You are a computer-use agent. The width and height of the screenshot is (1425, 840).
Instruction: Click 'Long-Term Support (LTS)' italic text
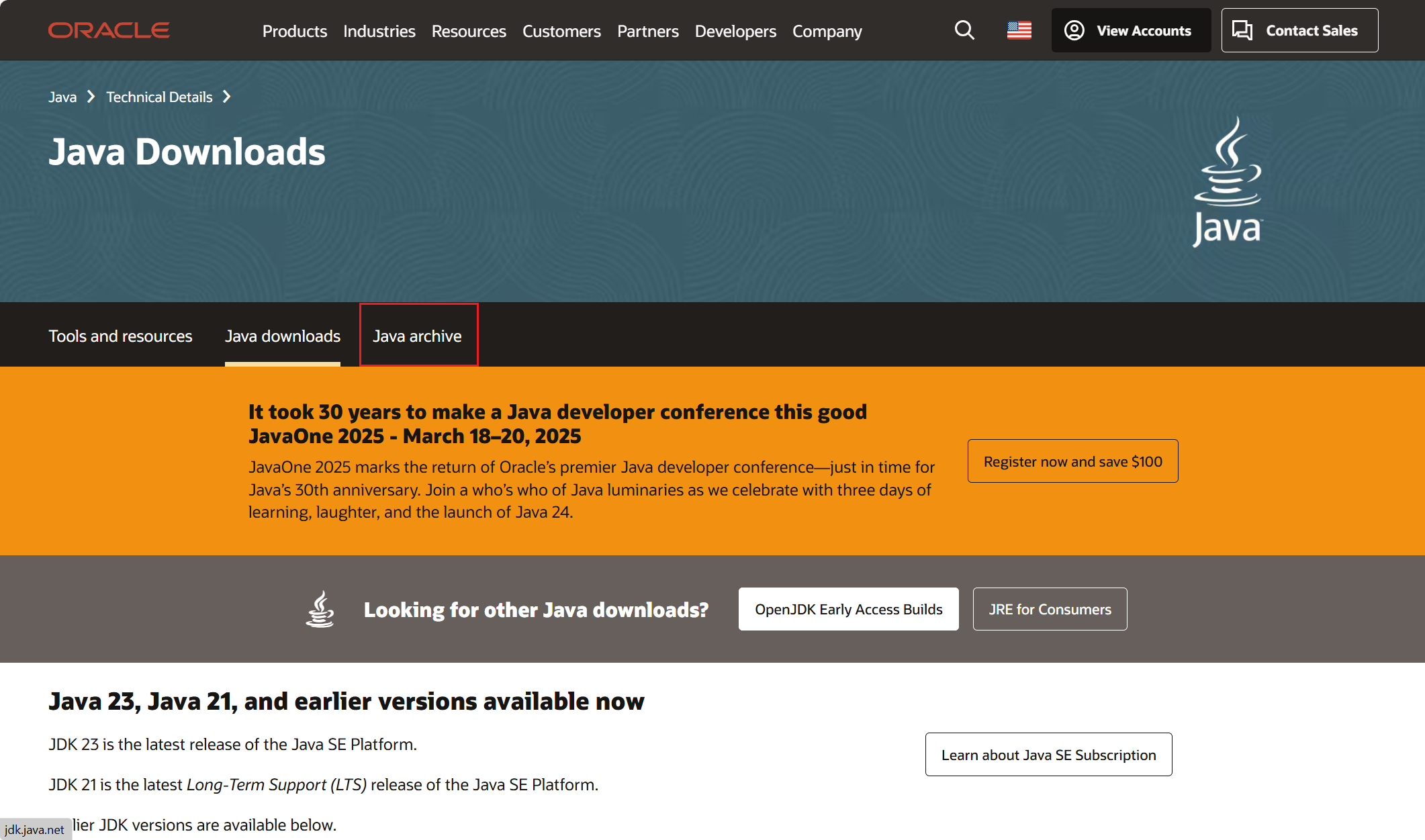(x=277, y=785)
